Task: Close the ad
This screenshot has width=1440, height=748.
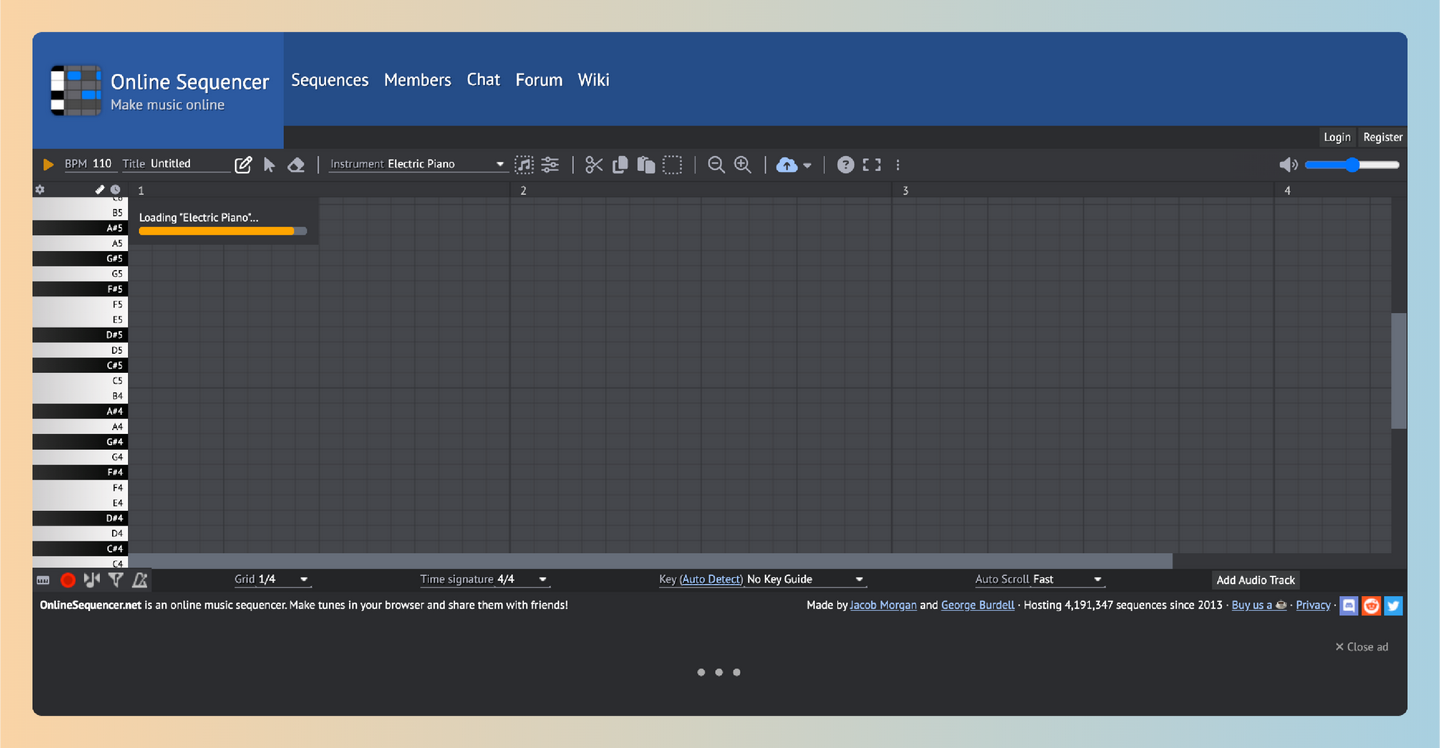Action: tap(1362, 647)
